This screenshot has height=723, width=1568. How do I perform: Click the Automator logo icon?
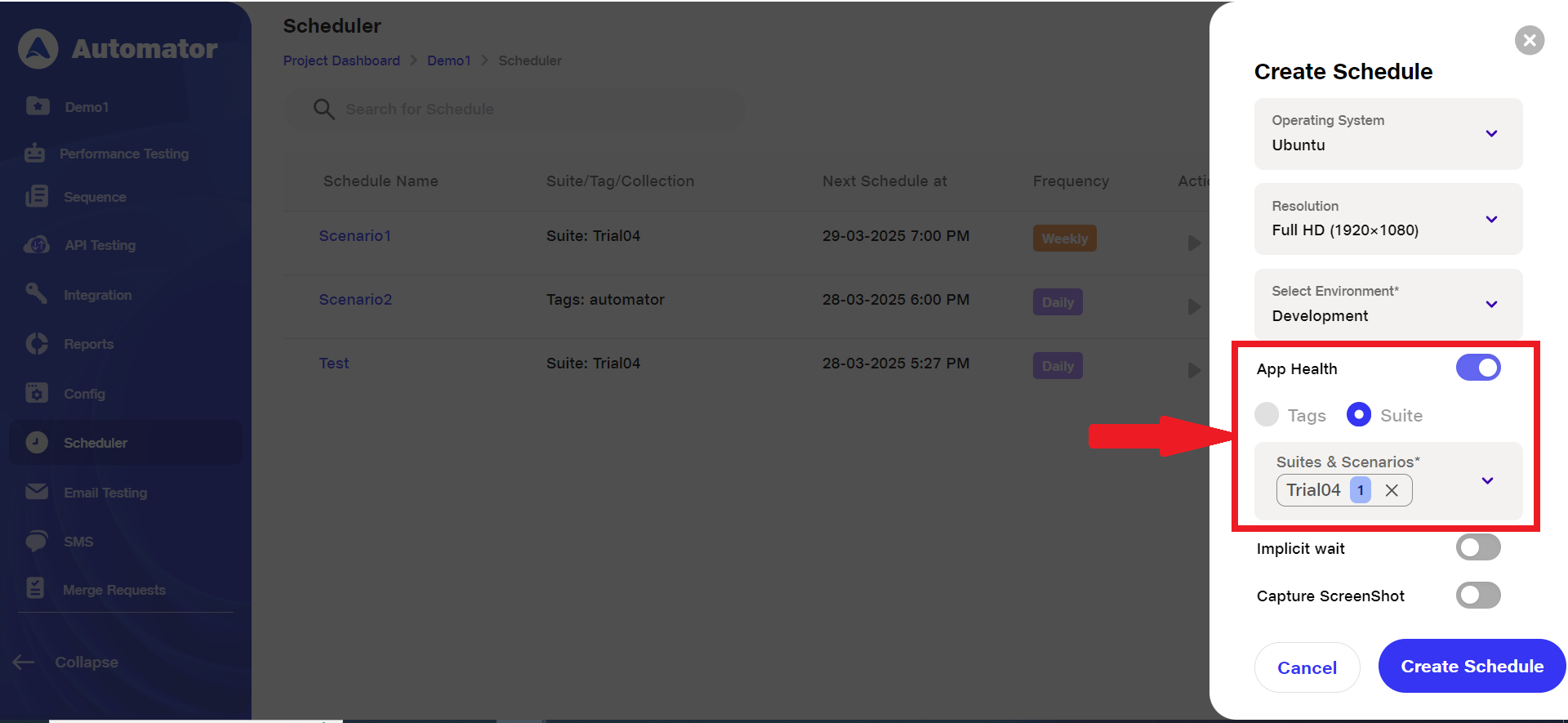point(38,49)
